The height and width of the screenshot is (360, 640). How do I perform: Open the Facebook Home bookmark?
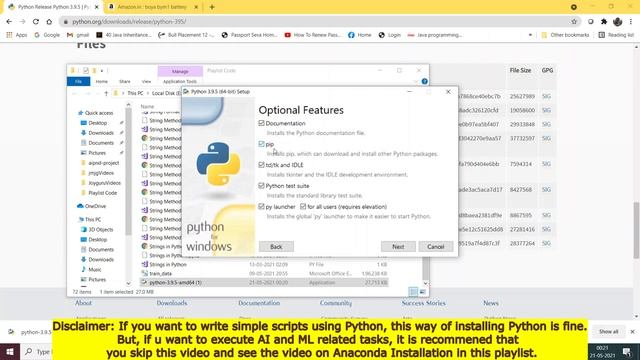(360, 35)
